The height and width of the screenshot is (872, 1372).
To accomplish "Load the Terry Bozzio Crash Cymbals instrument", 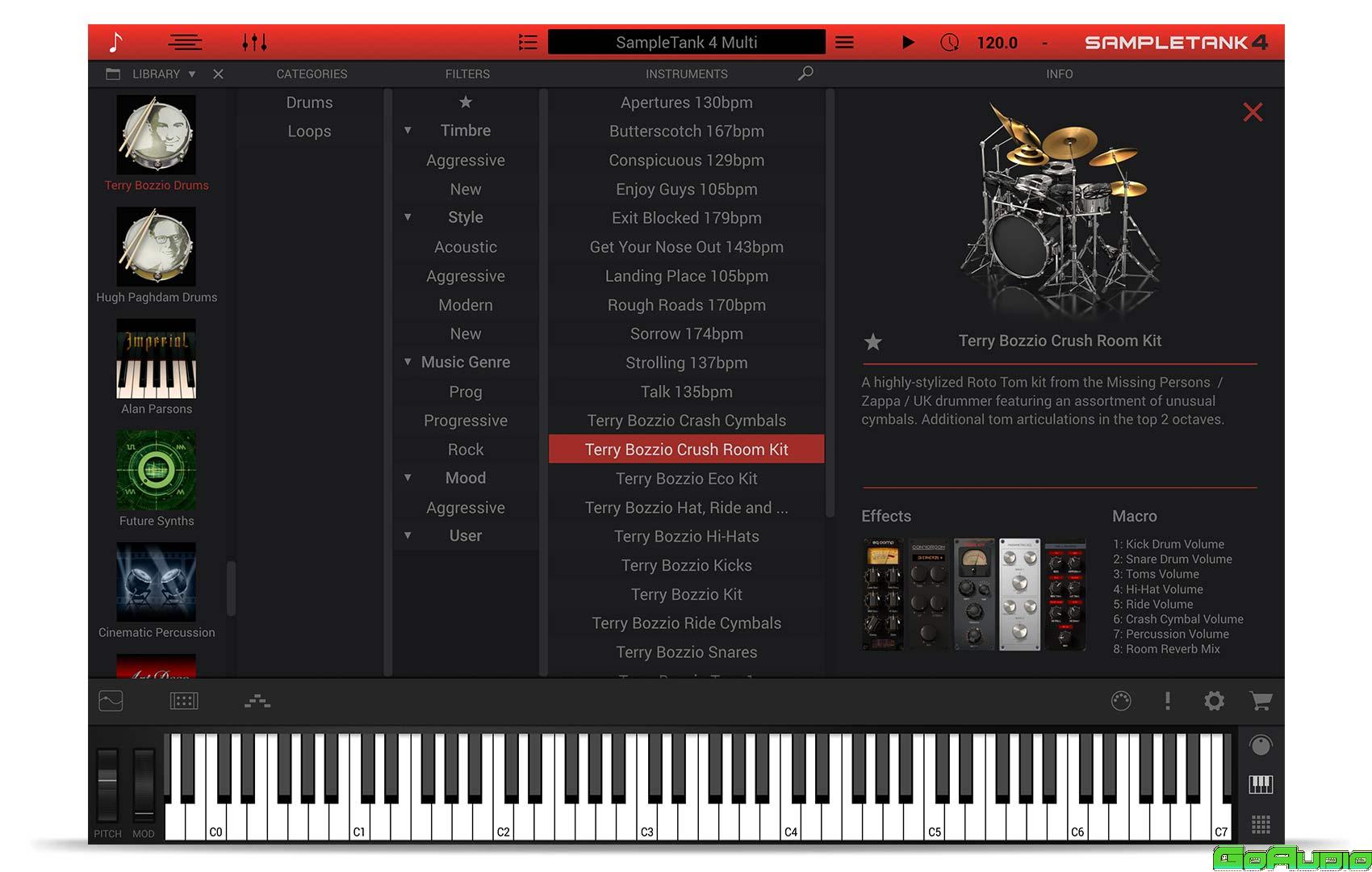I will click(x=687, y=421).
